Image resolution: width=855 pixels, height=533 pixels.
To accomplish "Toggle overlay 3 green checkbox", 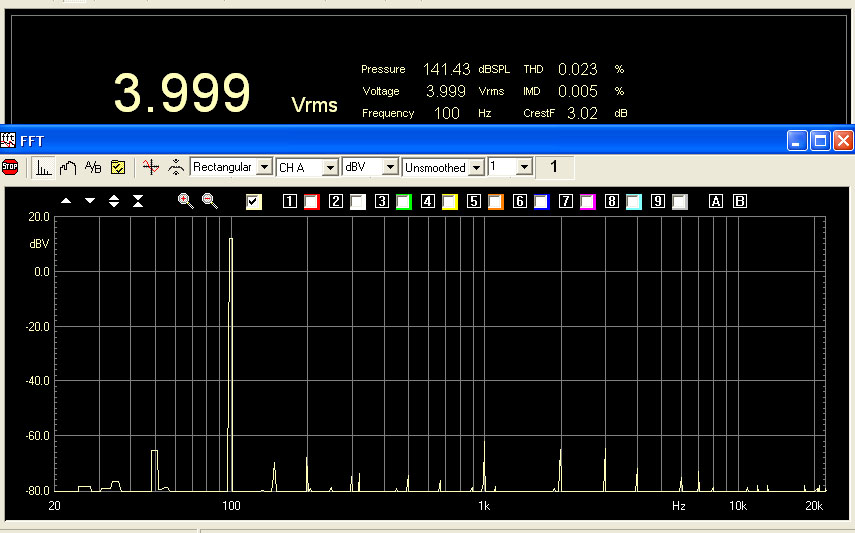I will coord(403,202).
